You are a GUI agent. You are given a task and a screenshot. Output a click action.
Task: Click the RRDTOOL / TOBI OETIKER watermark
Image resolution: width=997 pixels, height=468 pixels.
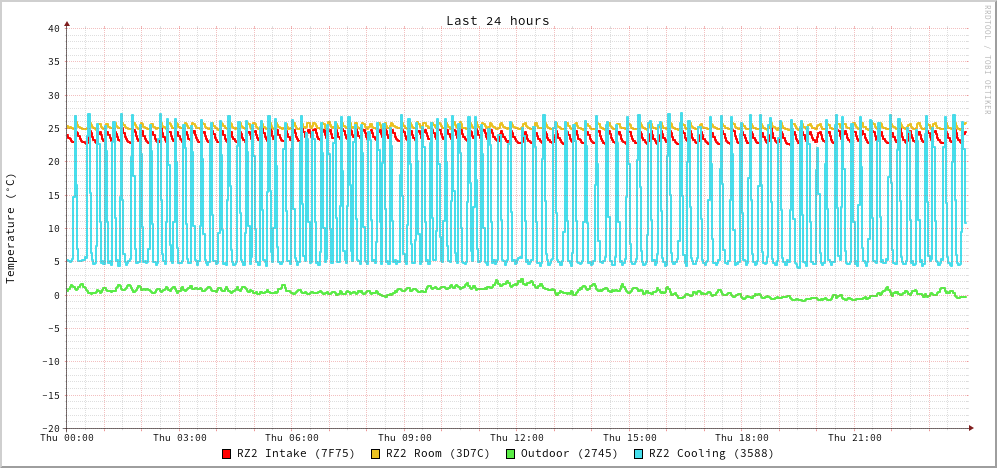coord(986,59)
